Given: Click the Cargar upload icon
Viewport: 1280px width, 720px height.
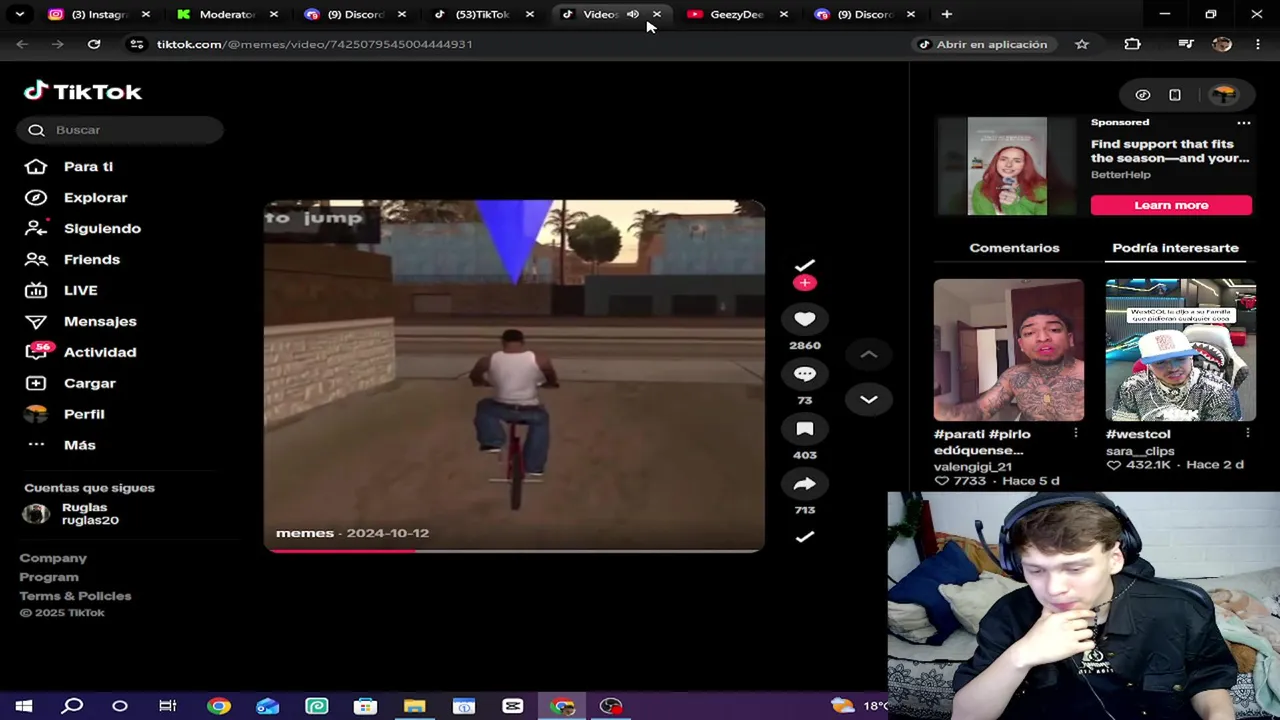Looking at the screenshot, I should coord(36,383).
